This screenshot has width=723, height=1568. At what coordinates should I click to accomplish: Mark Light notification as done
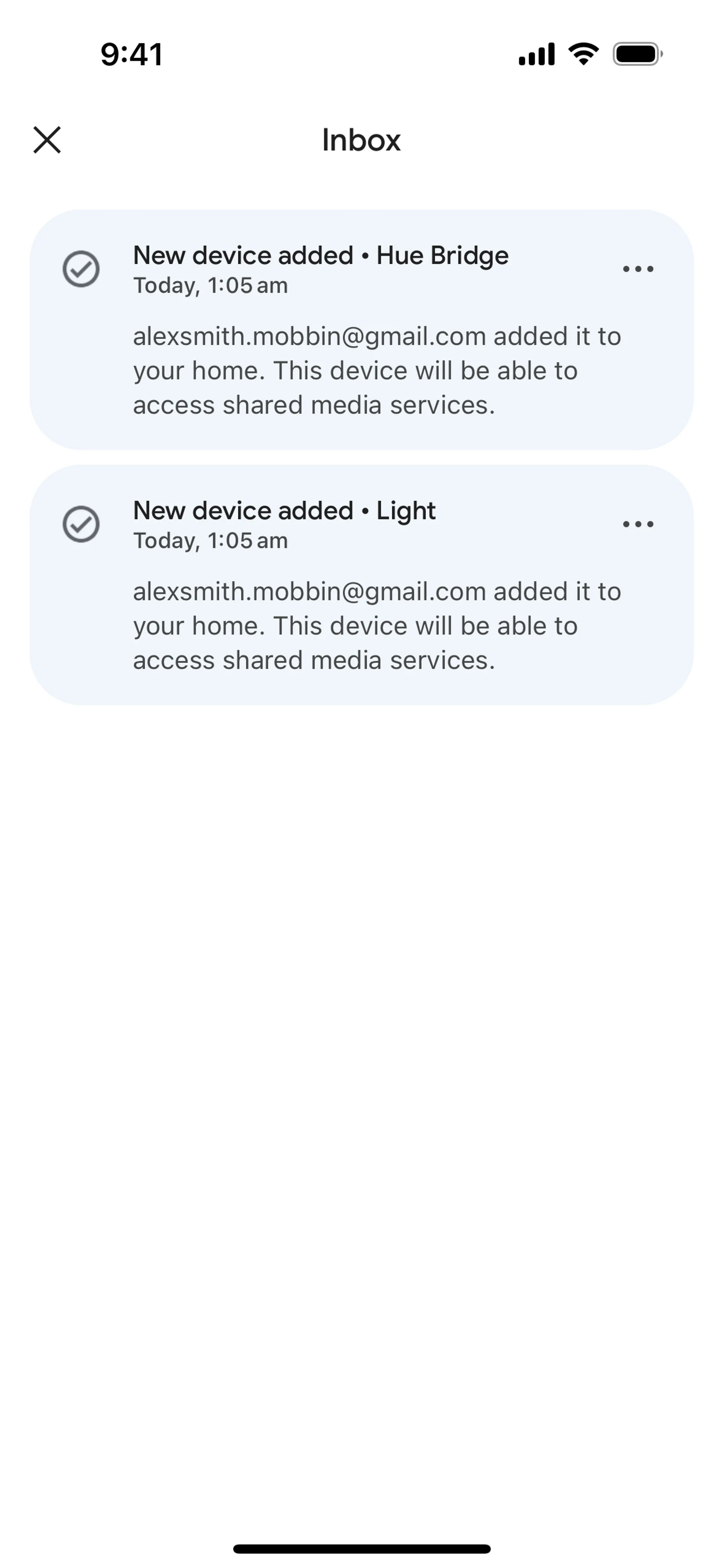click(x=81, y=523)
